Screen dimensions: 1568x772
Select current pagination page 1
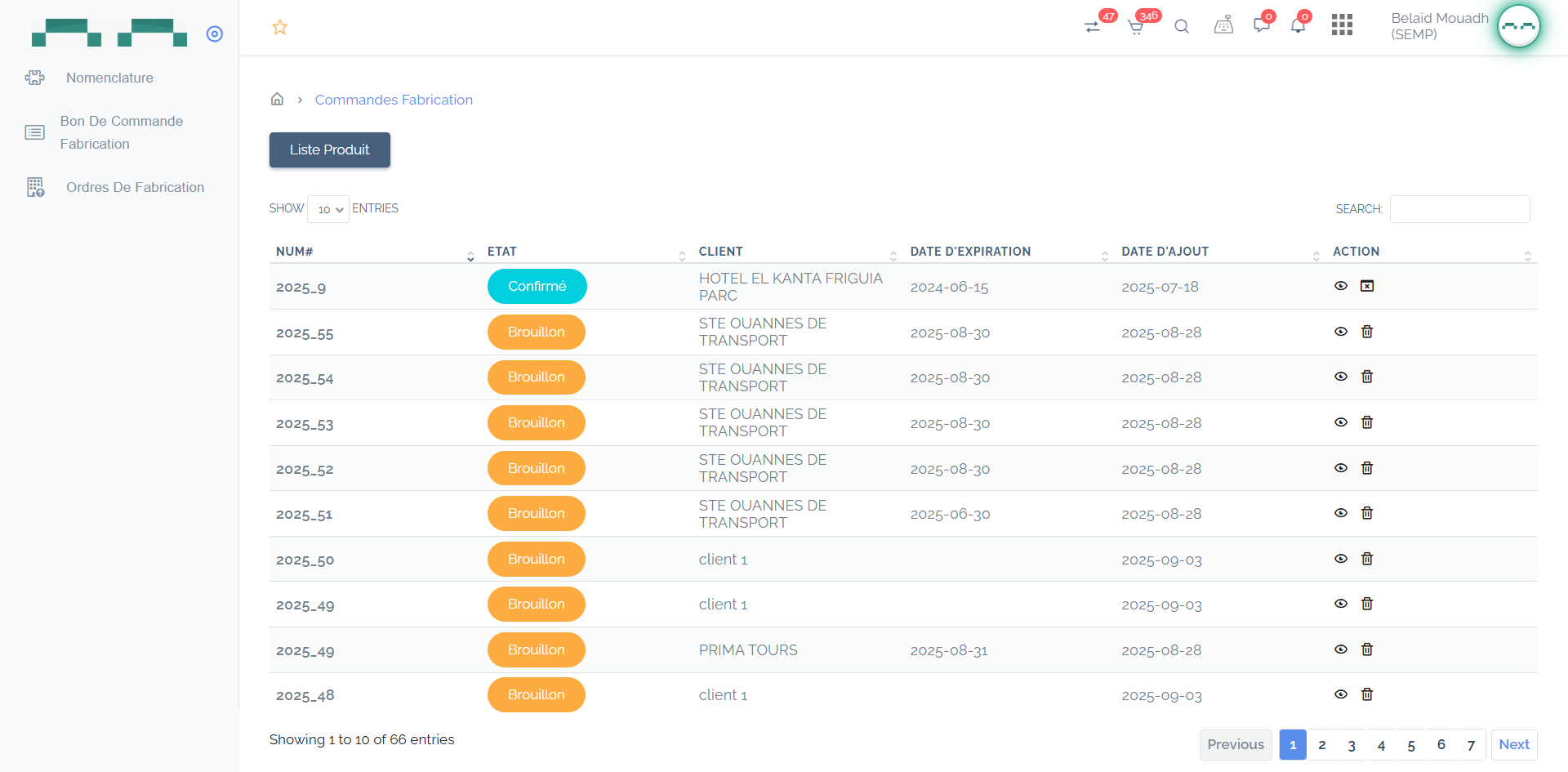(1293, 745)
